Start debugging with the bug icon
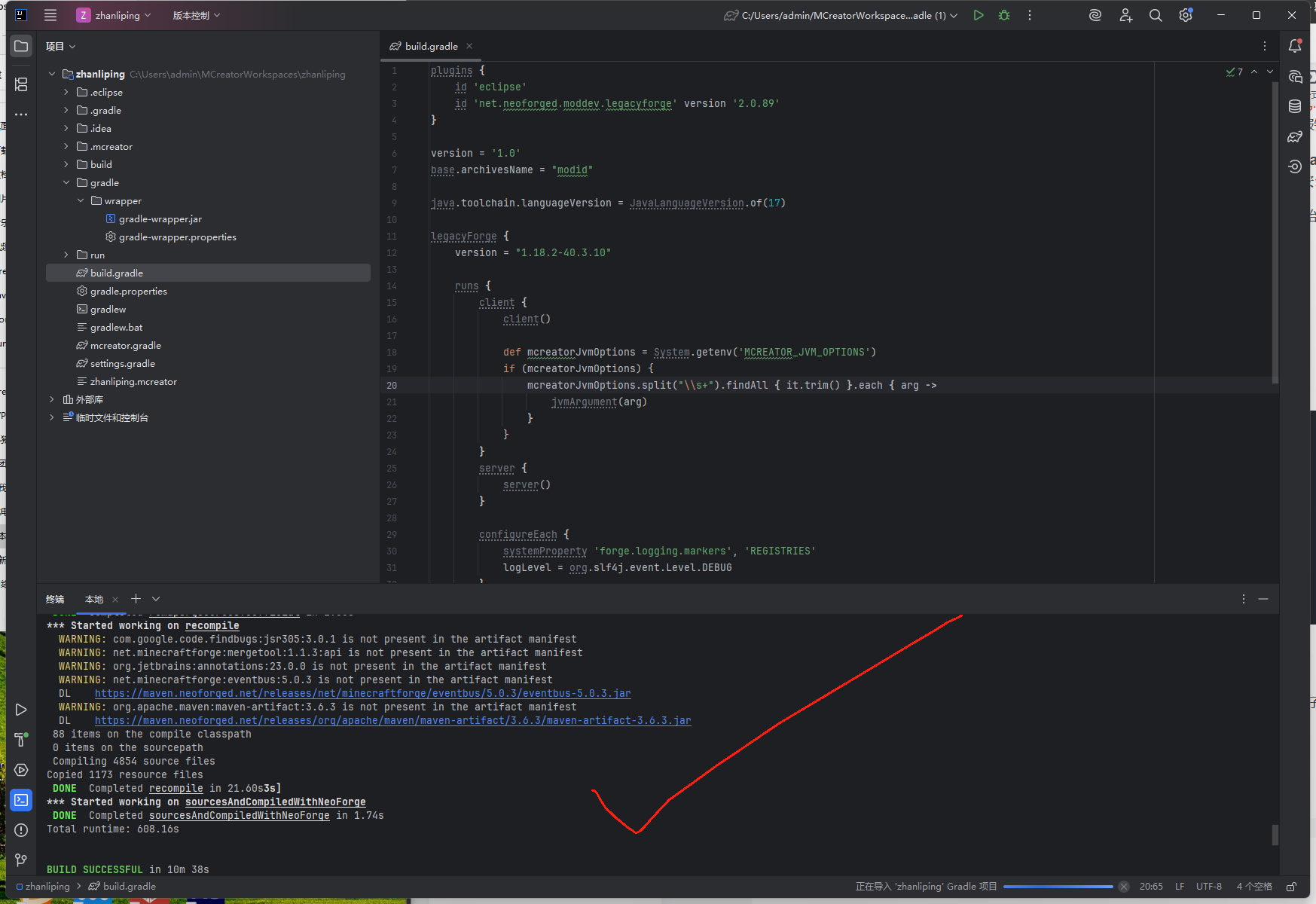 1004,15
